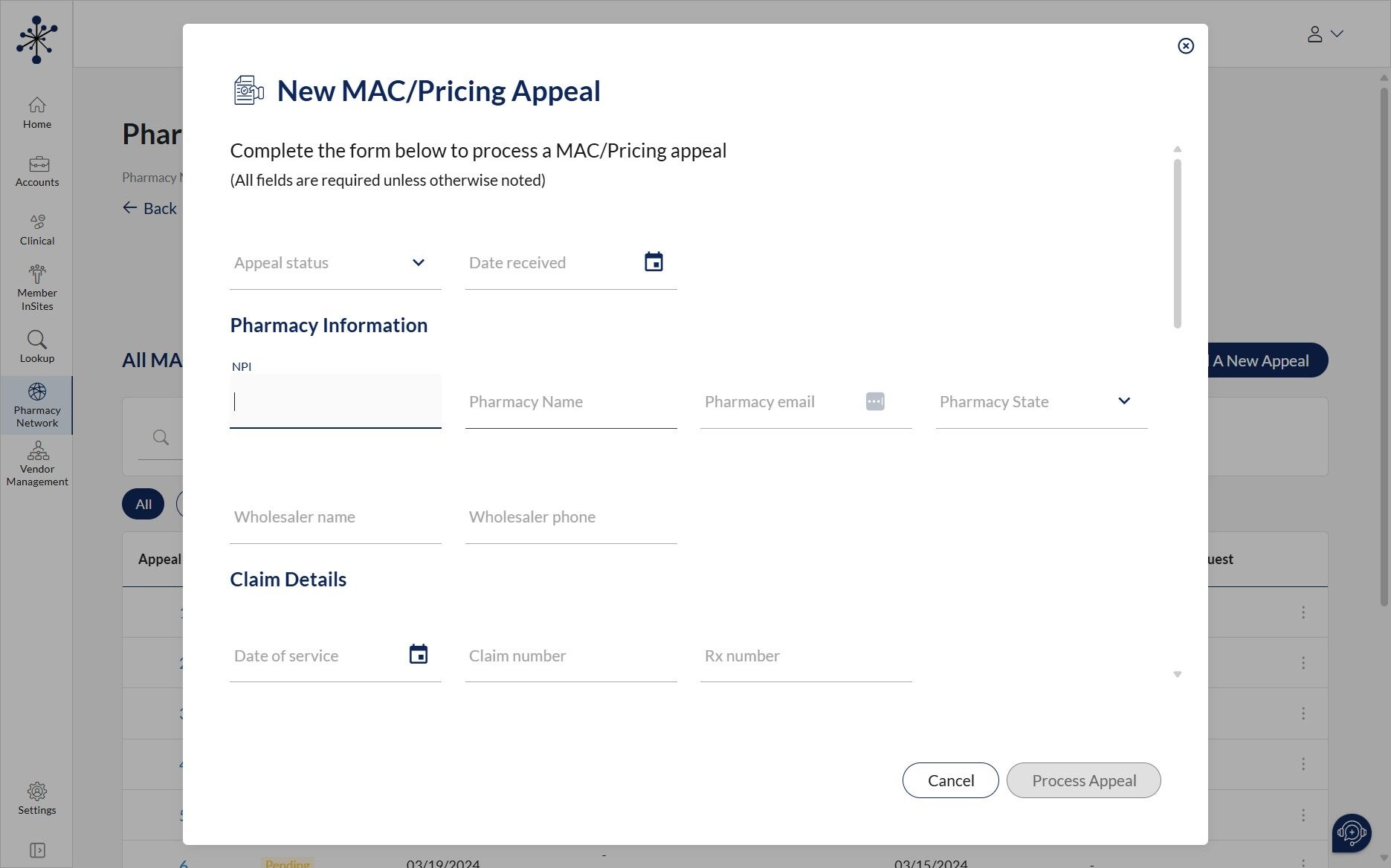This screenshot has height=868, width=1391.
Task: Open the user account menu
Action: (1325, 34)
